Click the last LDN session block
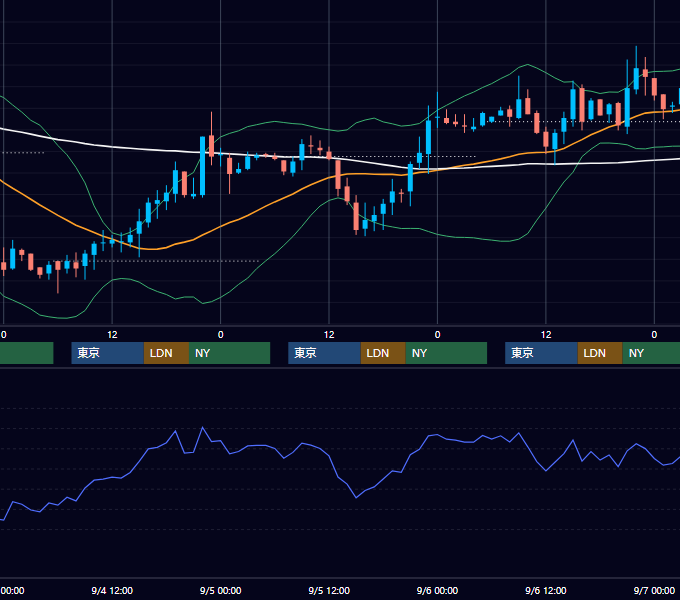The width and height of the screenshot is (680, 600). point(600,353)
